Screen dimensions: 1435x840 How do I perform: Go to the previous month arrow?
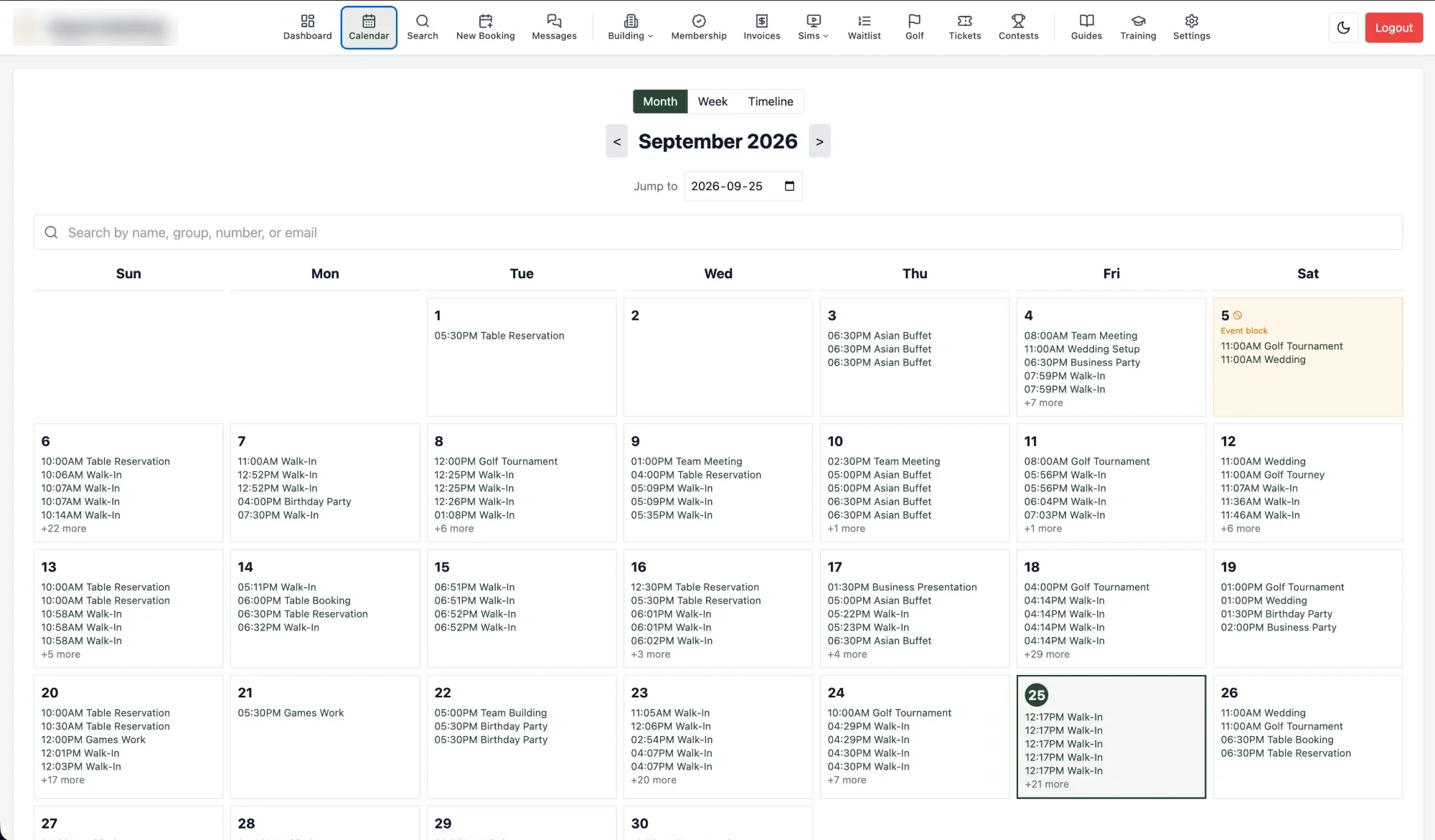tap(616, 141)
